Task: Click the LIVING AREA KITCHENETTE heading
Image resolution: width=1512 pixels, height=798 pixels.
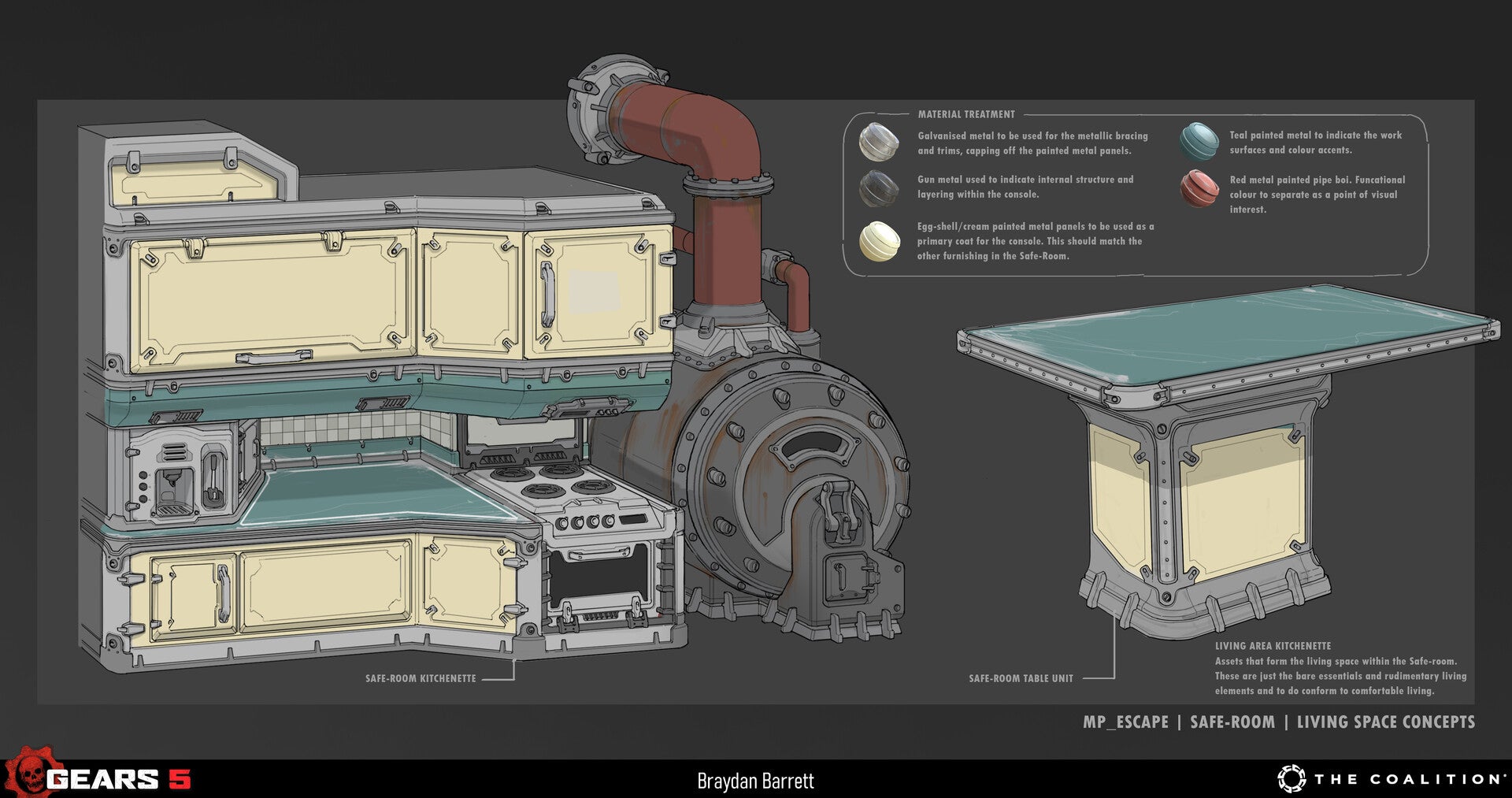Action: click(1273, 646)
